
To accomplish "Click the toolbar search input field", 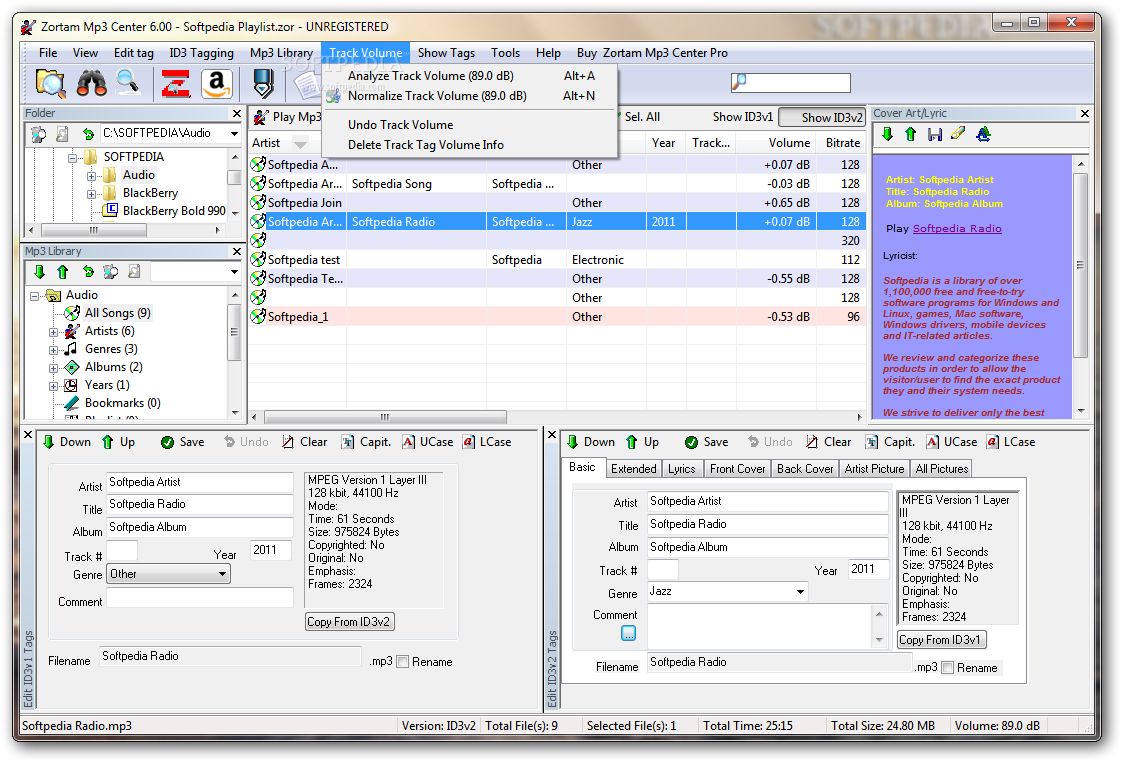I will pyautogui.click(x=791, y=83).
